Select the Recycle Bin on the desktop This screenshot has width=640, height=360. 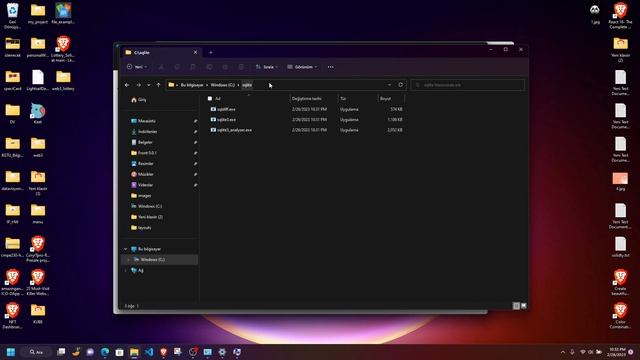(x=13, y=16)
